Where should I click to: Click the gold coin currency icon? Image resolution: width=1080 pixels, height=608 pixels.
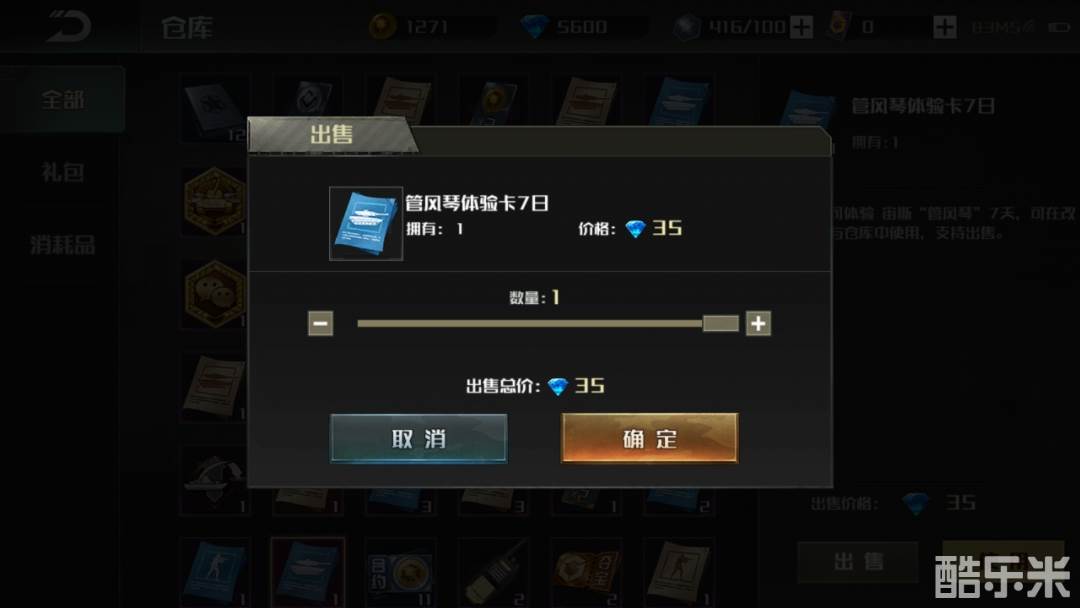382,27
